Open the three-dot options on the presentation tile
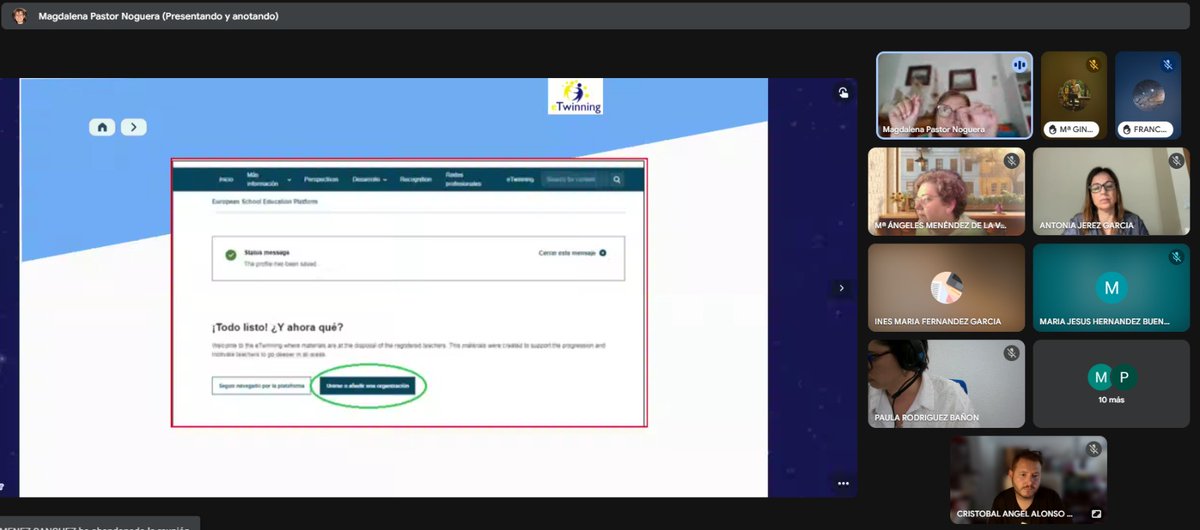 (x=843, y=483)
